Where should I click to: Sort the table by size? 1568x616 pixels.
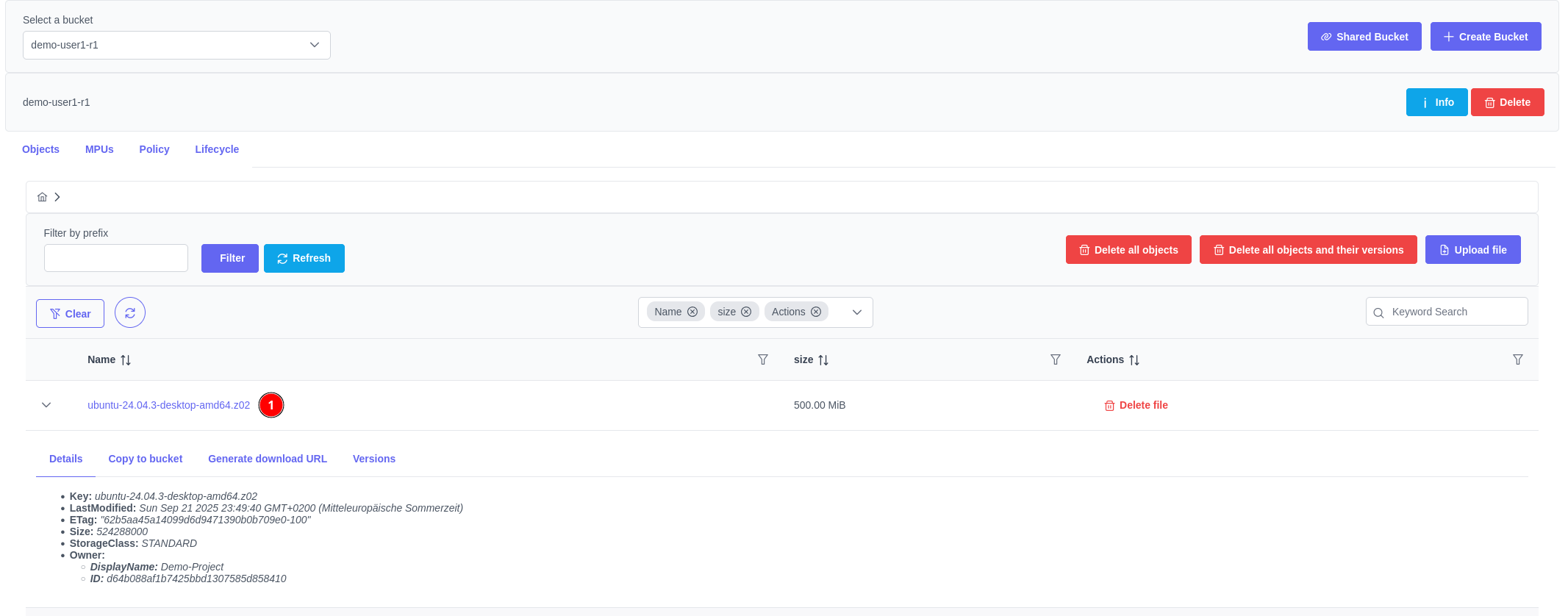coord(823,360)
